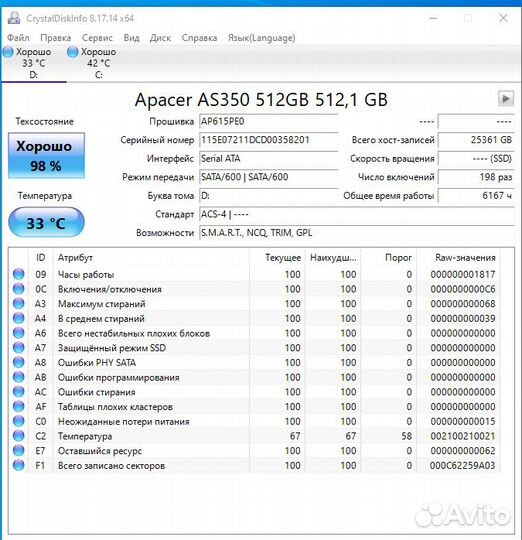This screenshot has height=540, width=522.
Task: Click the transfer mode field SATA/600 | SATA/600
Action: pos(268,177)
